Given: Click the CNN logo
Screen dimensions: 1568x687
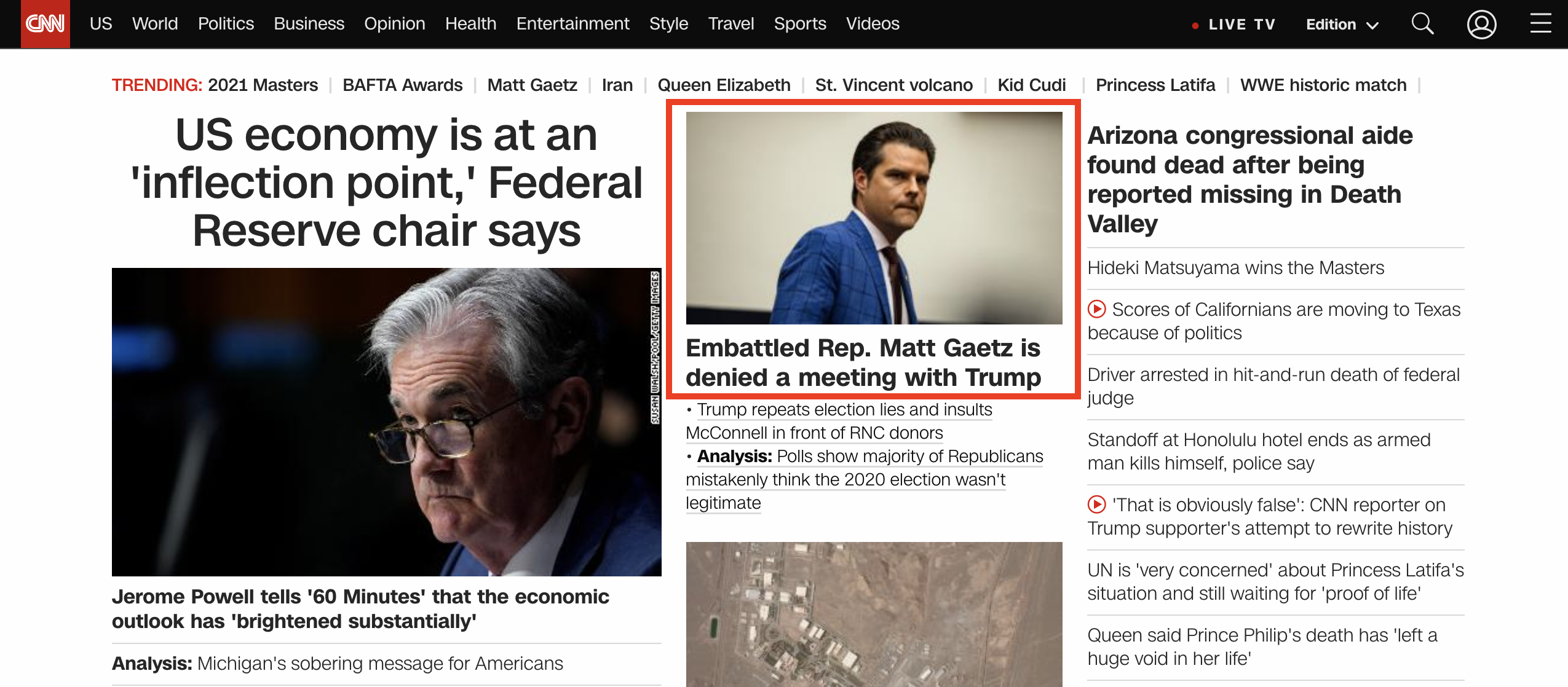Looking at the screenshot, I should click(x=45, y=24).
